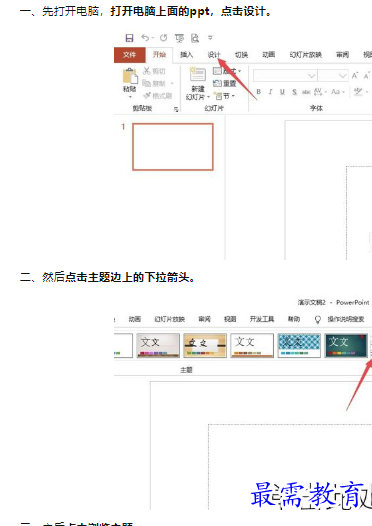Open the 开发工具 (Developer) tab
Viewport: 372px width, 526px height.
point(262,319)
